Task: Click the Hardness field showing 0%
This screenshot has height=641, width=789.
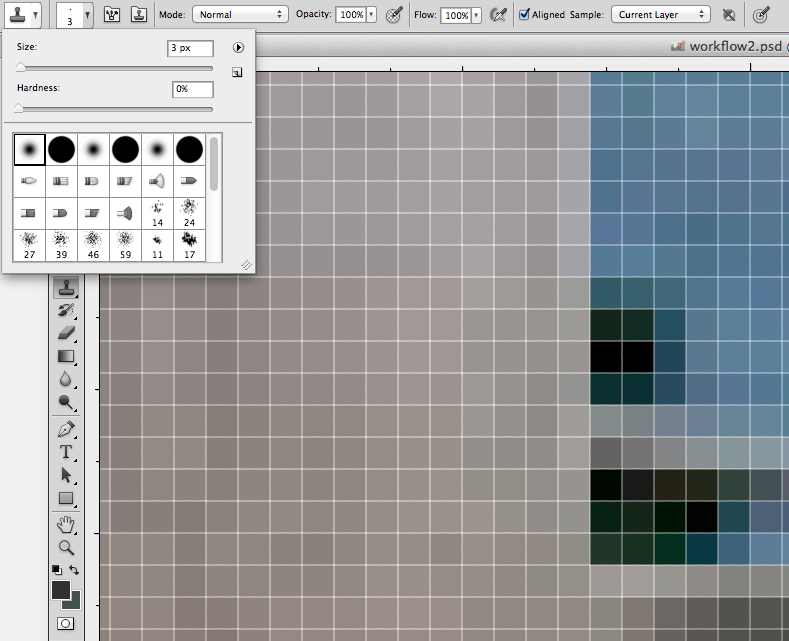Action: (193, 89)
